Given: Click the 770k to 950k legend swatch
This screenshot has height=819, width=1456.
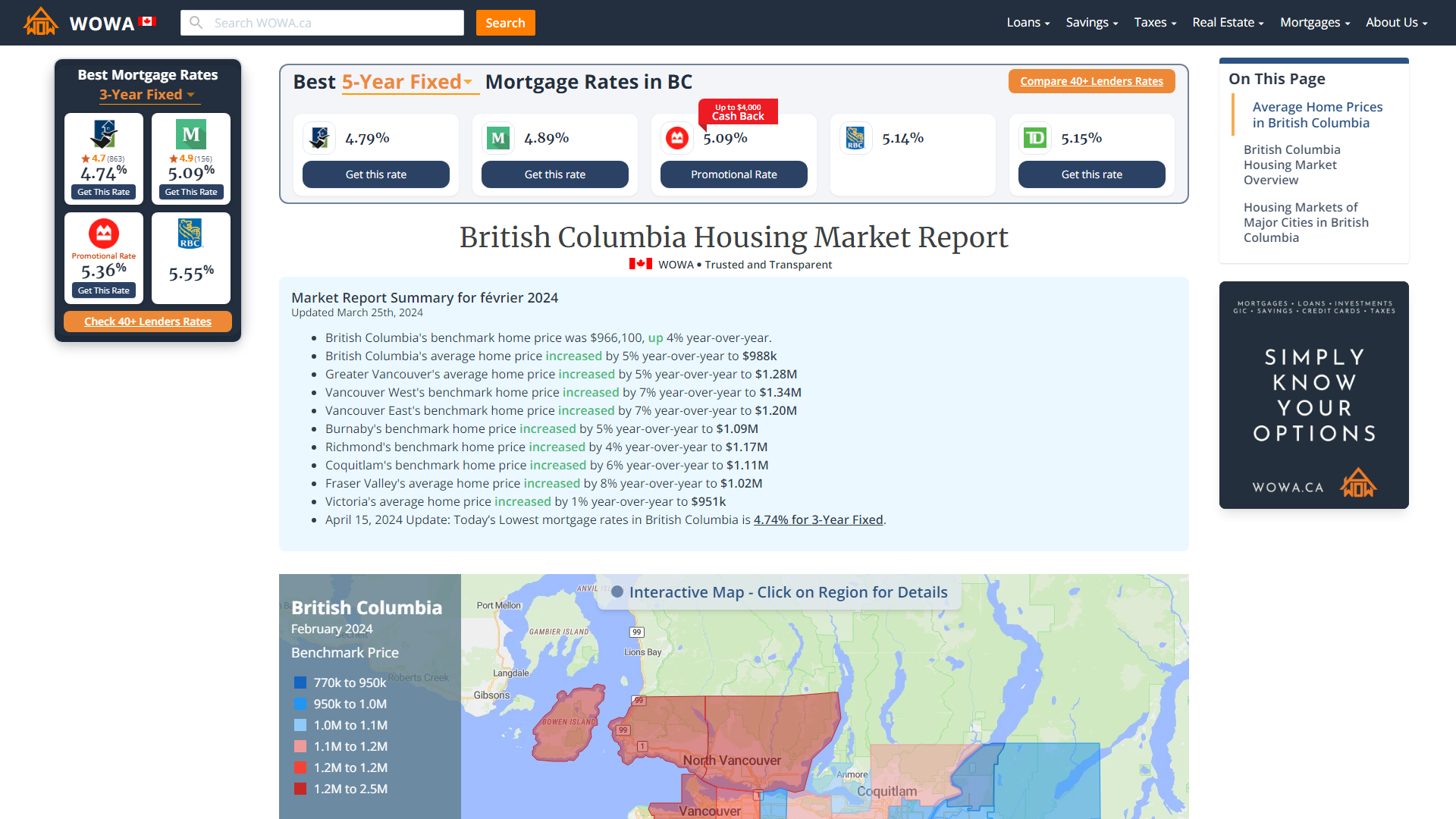Looking at the screenshot, I should coord(300,682).
